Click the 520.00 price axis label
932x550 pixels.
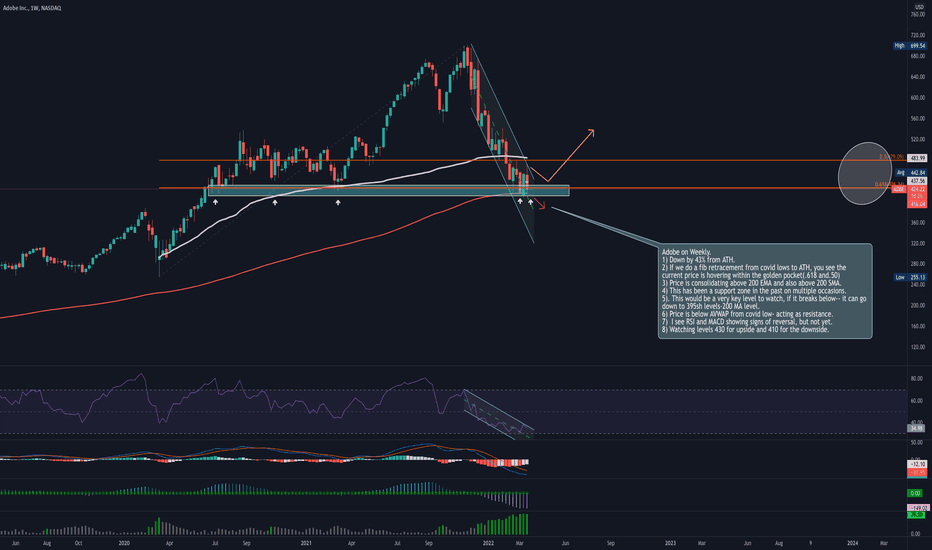(918, 139)
